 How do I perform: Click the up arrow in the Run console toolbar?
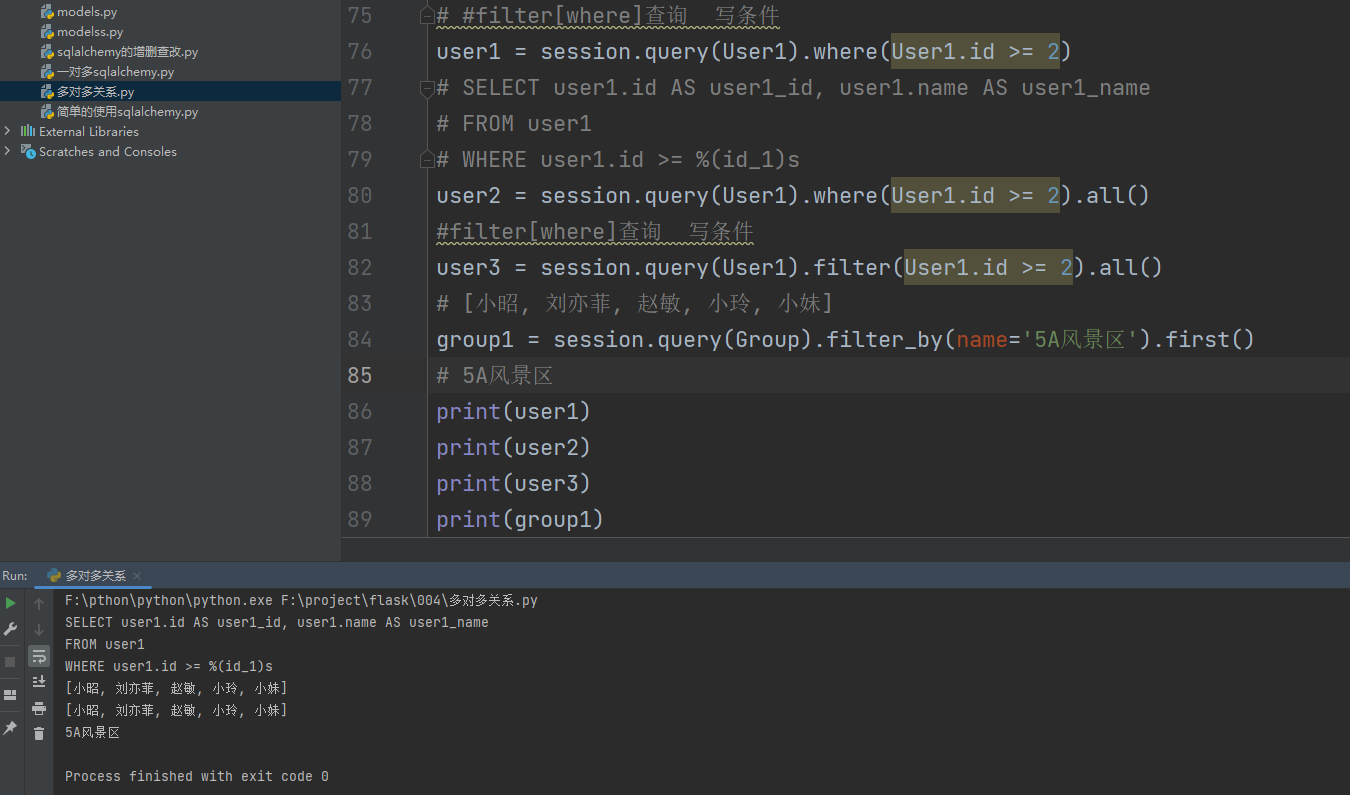point(39,603)
